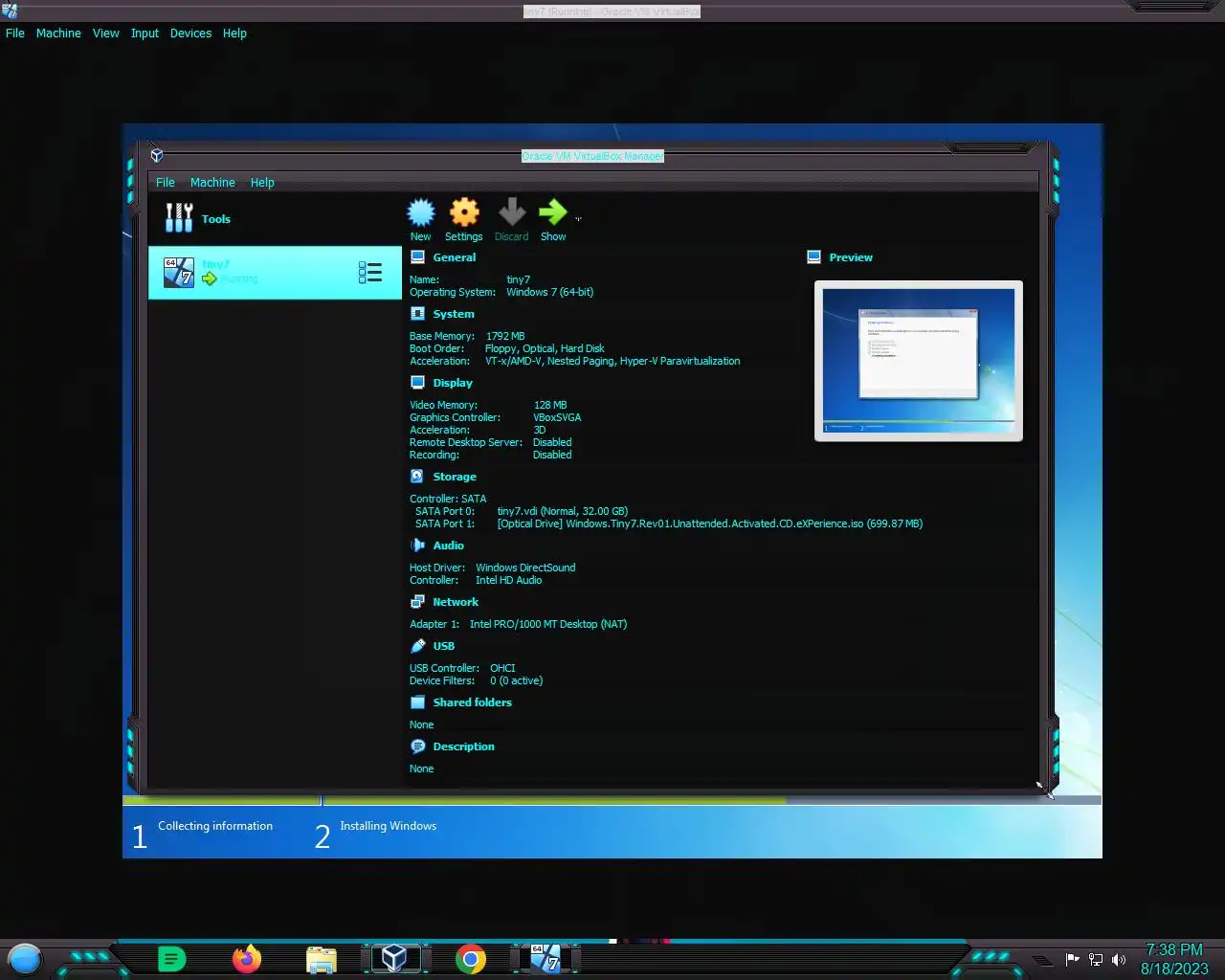Open File menu in VirtualBox Manager
Screen dimensions: 1225x980
(166, 183)
